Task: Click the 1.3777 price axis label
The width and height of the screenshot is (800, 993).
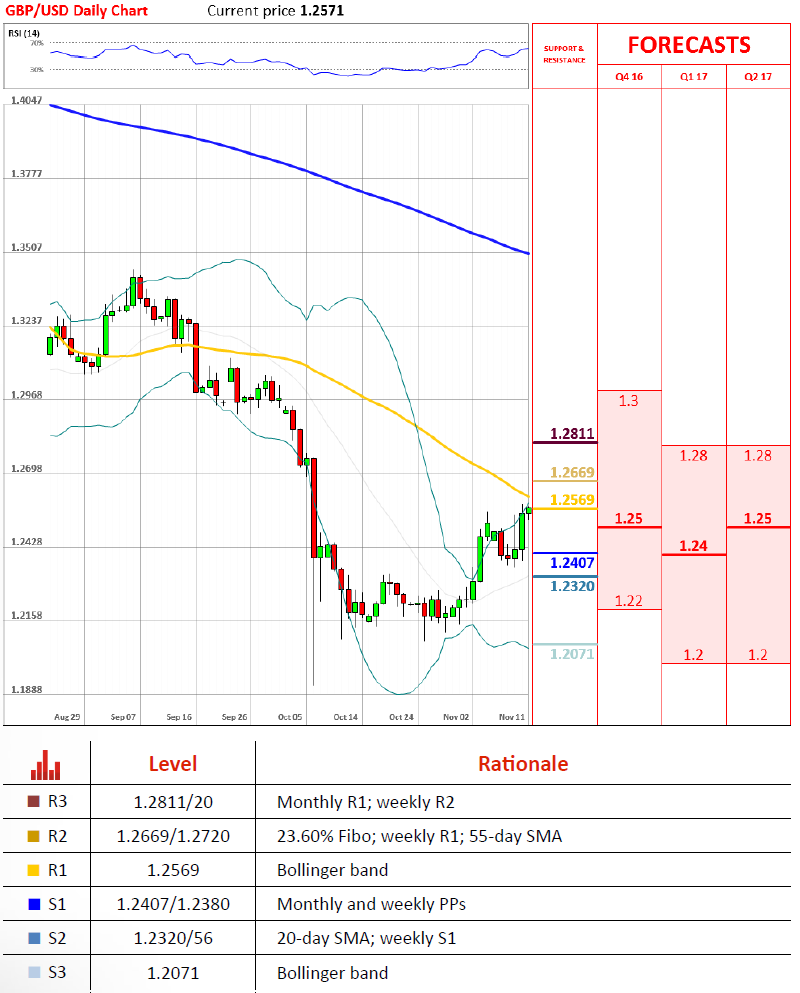Action: point(27,174)
